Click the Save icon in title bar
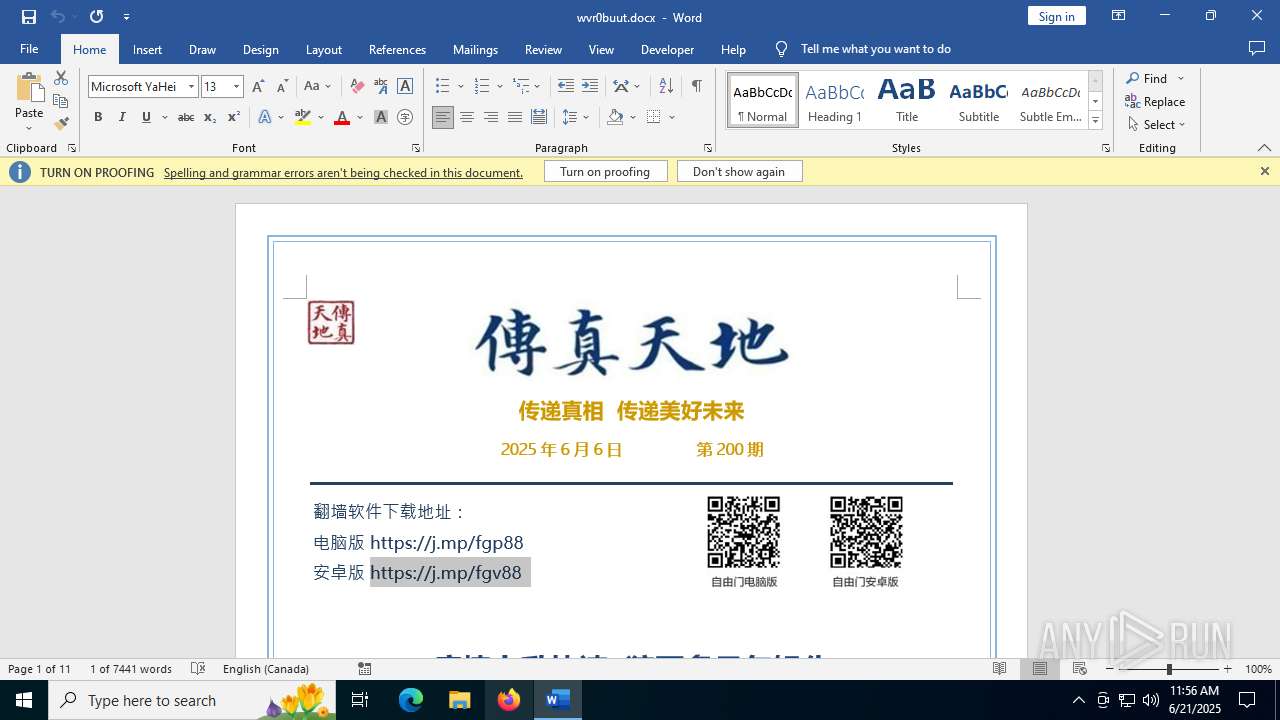The image size is (1280, 720). pyautogui.click(x=29, y=17)
